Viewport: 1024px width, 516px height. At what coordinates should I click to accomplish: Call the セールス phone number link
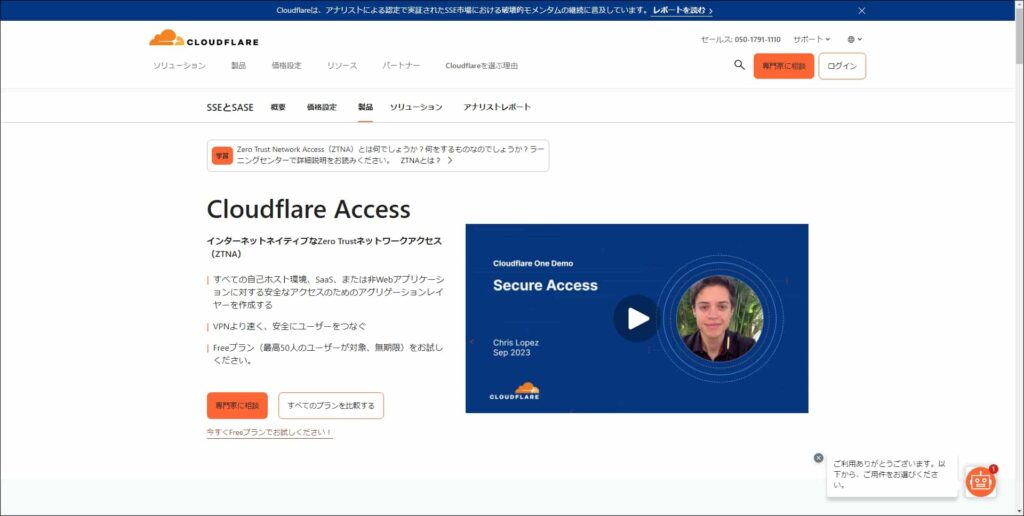click(x=741, y=39)
